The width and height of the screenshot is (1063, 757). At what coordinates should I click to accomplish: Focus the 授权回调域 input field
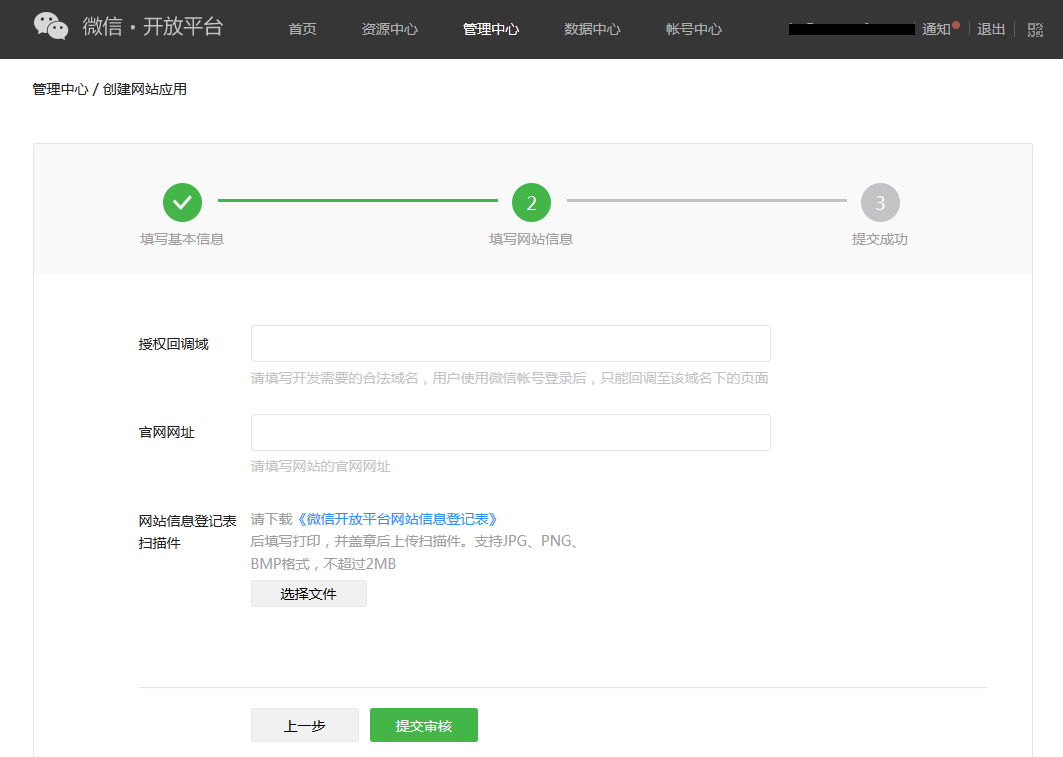[x=510, y=343]
